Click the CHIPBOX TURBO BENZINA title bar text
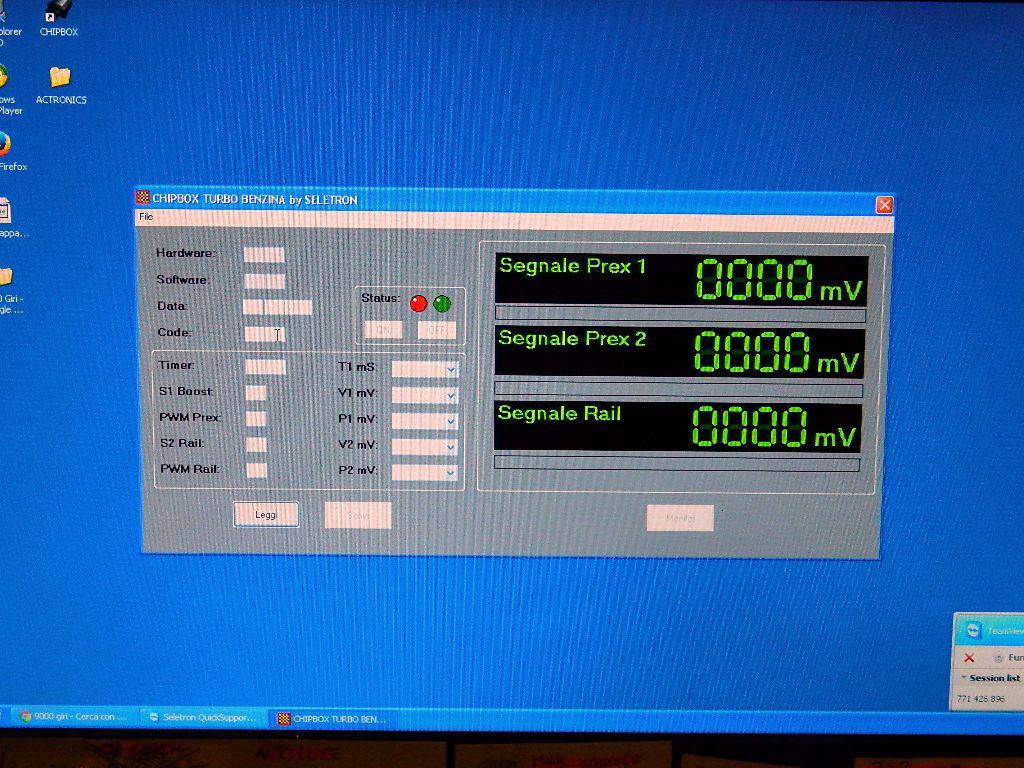This screenshot has height=768, width=1024. pyautogui.click(x=255, y=199)
